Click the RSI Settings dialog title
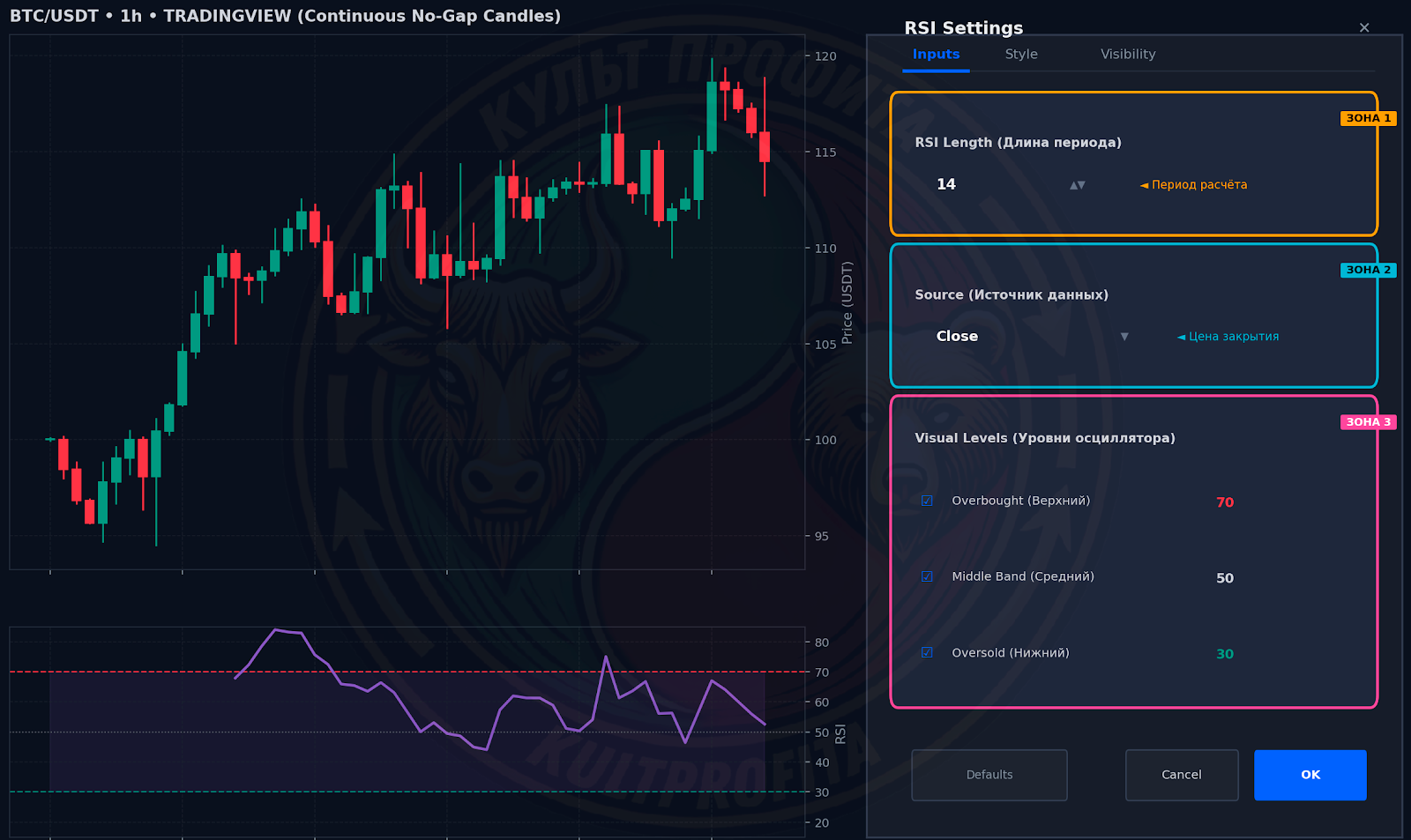The image size is (1411, 840). pos(964,28)
